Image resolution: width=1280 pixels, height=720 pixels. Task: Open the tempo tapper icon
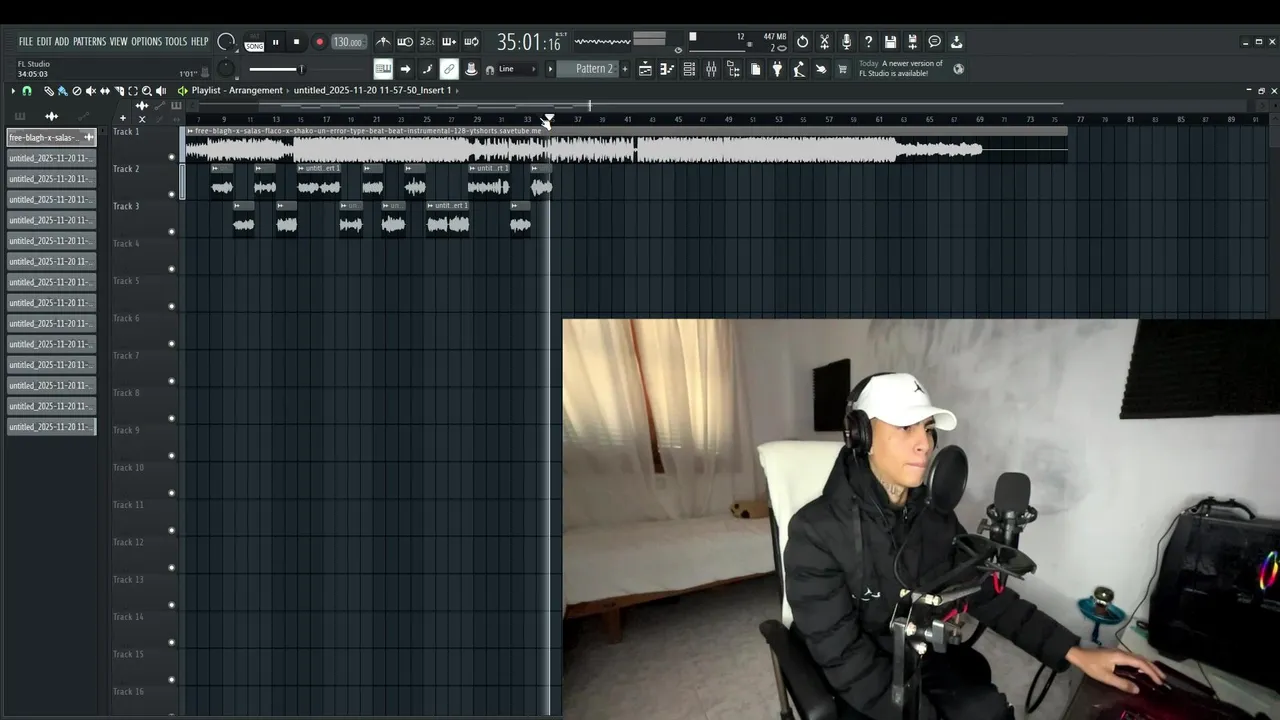[x=799, y=69]
